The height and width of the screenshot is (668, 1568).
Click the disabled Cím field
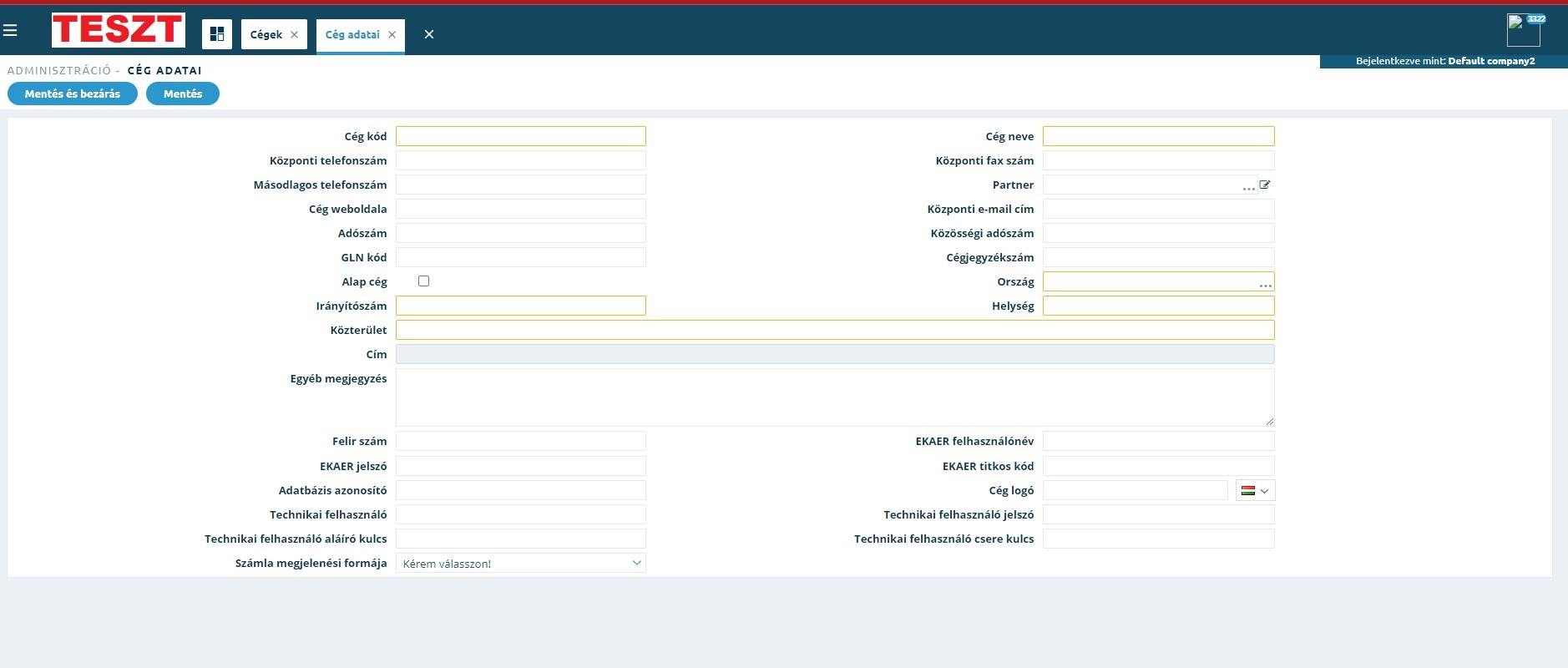(835, 354)
